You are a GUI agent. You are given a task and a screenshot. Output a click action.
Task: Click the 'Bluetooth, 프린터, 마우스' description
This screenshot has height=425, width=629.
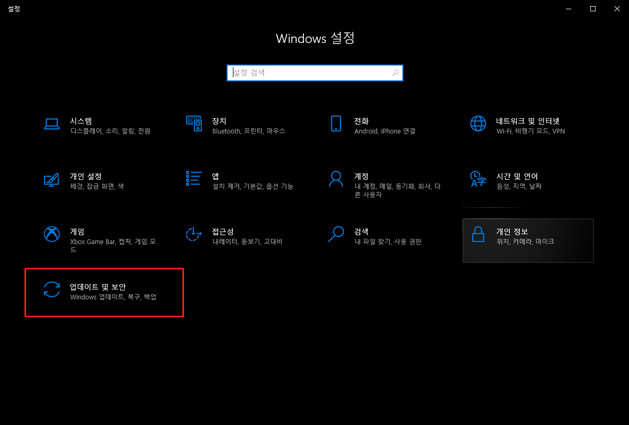249,131
